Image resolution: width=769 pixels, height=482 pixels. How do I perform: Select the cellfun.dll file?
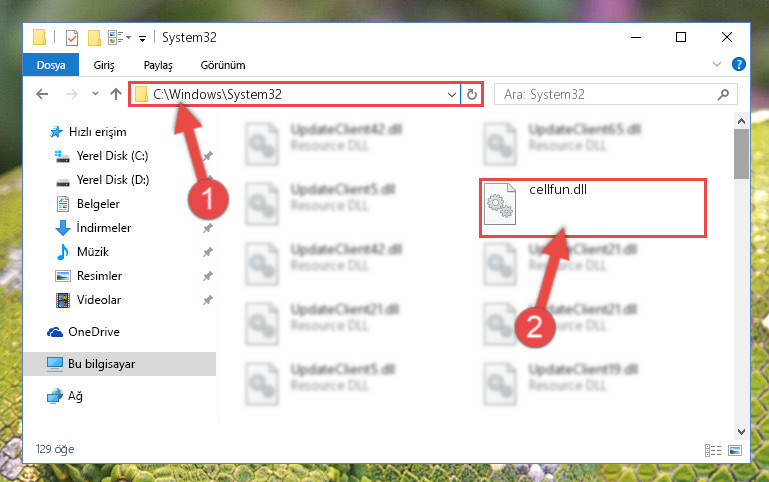pos(592,208)
